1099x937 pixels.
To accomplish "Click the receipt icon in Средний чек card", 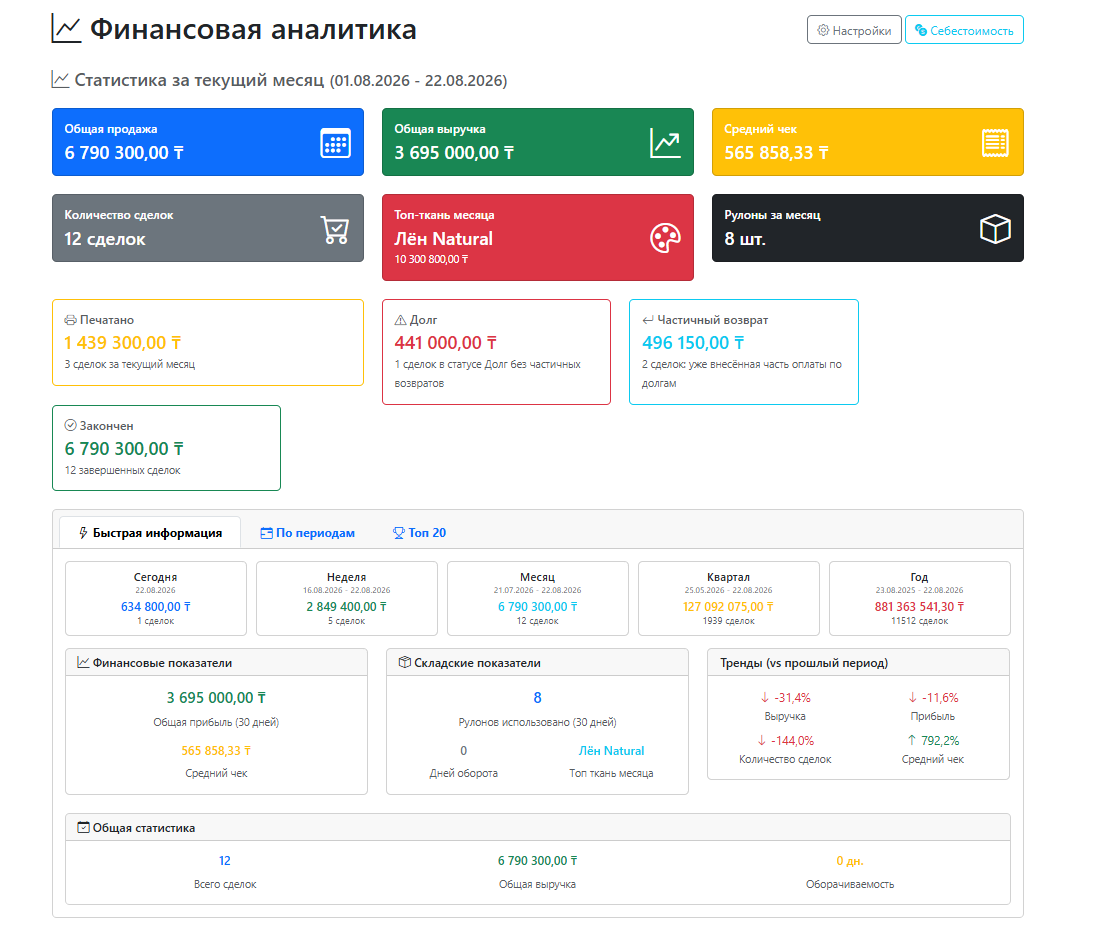I will pos(995,143).
